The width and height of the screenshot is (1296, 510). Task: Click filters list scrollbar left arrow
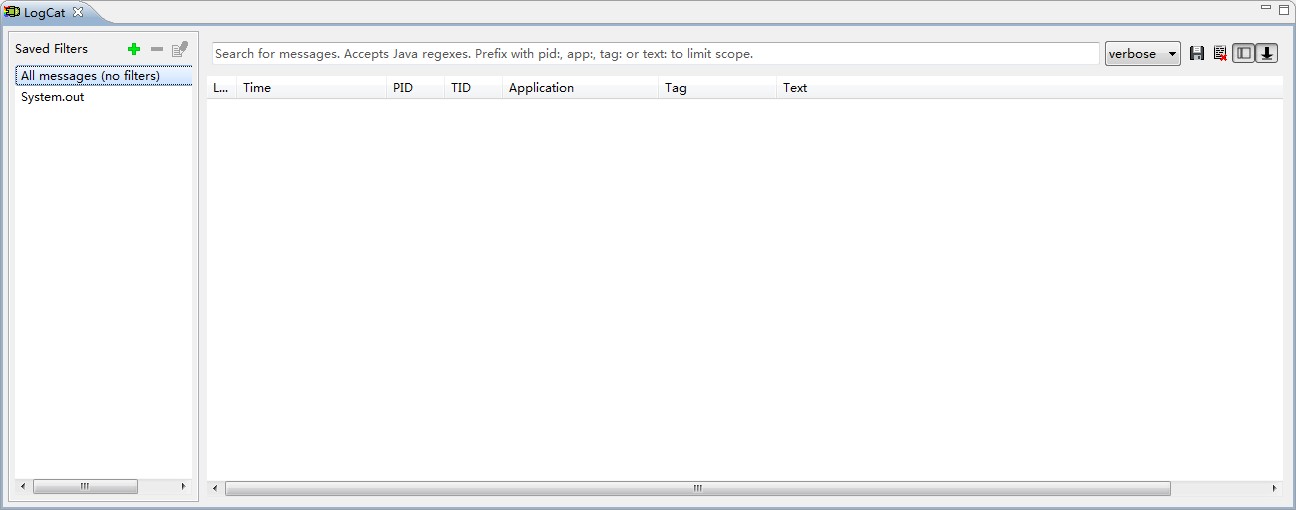pyautogui.click(x=24, y=487)
